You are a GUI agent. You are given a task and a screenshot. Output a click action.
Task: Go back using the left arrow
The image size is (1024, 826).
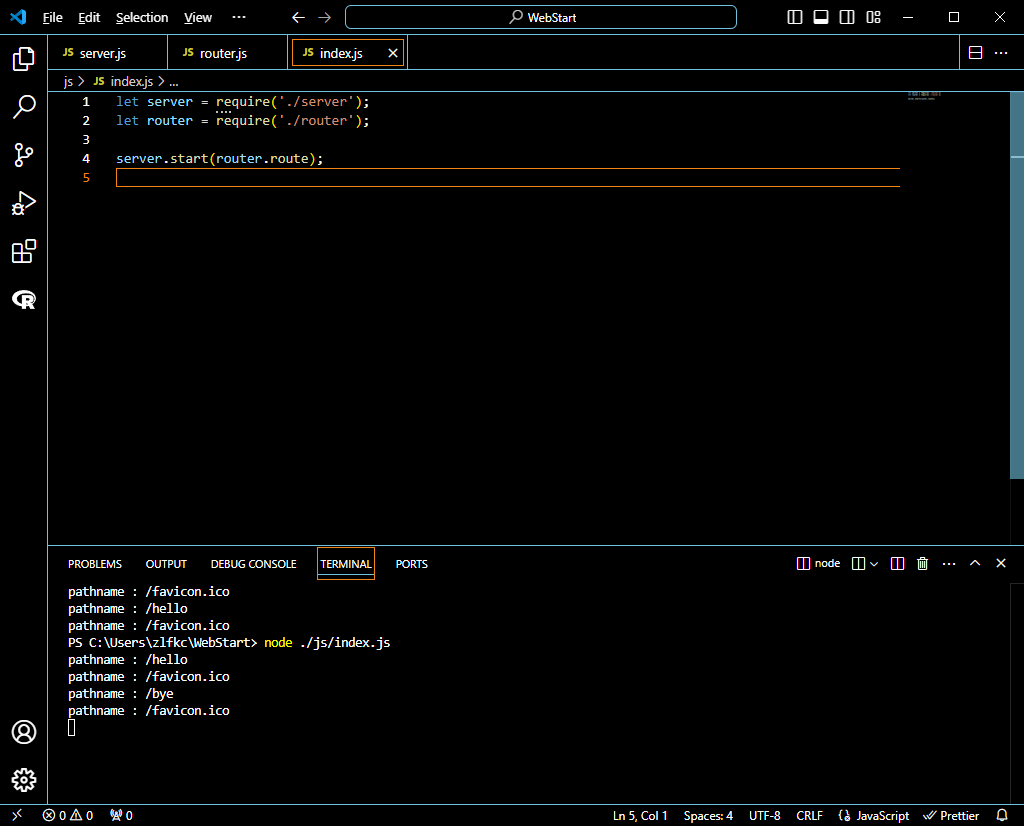click(x=298, y=18)
